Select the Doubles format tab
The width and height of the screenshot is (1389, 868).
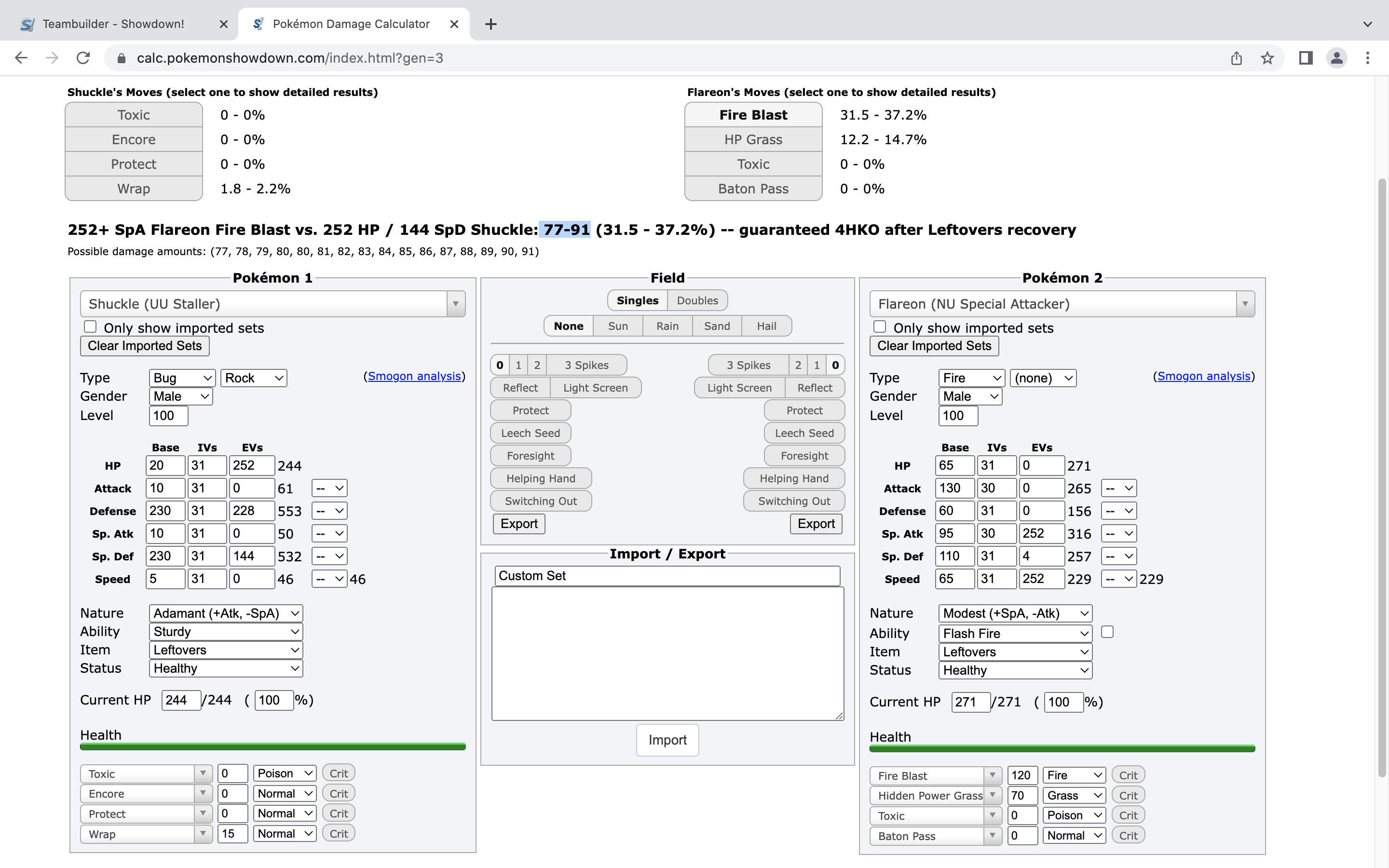[697, 300]
